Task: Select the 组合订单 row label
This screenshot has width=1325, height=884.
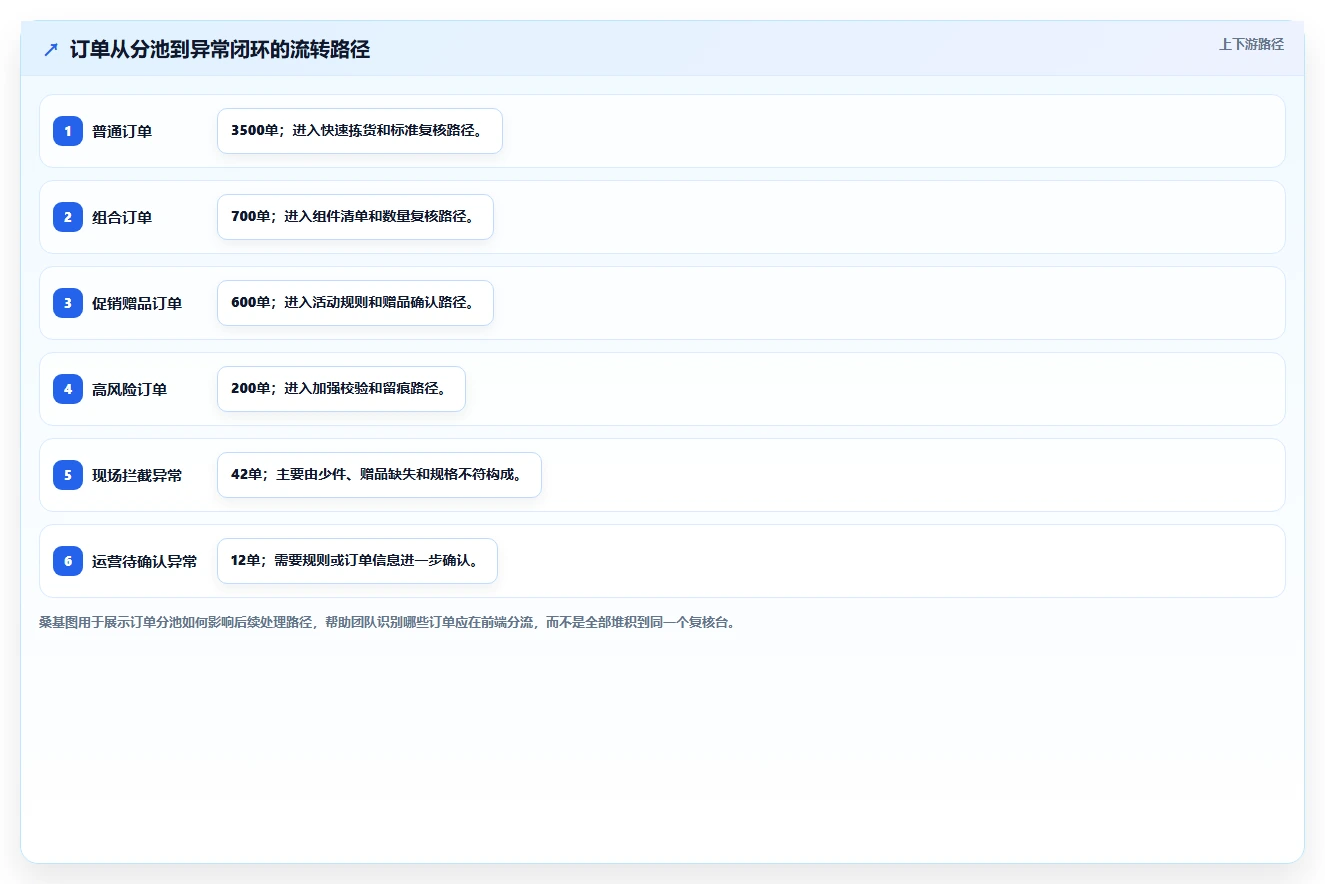Action: pos(122,217)
